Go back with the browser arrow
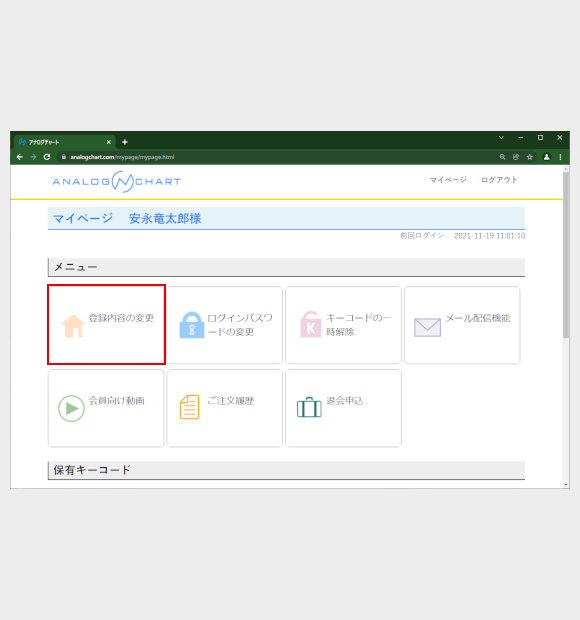The height and width of the screenshot is (620, 580). pyautogui.click(x=20, y=157)
